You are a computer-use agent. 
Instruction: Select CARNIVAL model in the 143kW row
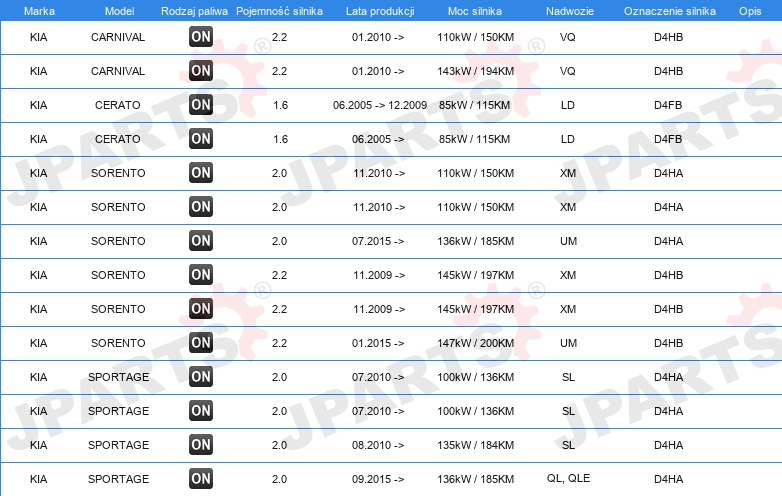coord(118,71)
